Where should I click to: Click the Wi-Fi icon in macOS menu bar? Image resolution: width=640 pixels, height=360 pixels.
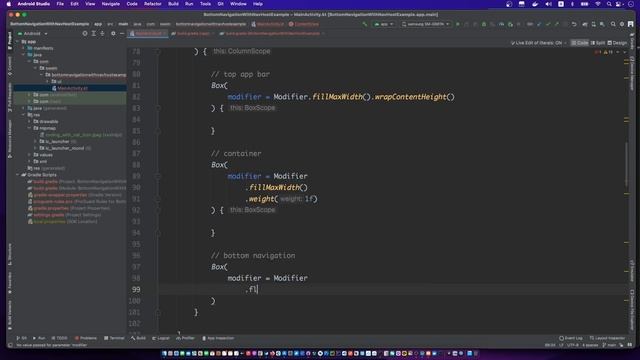point(598,4)
